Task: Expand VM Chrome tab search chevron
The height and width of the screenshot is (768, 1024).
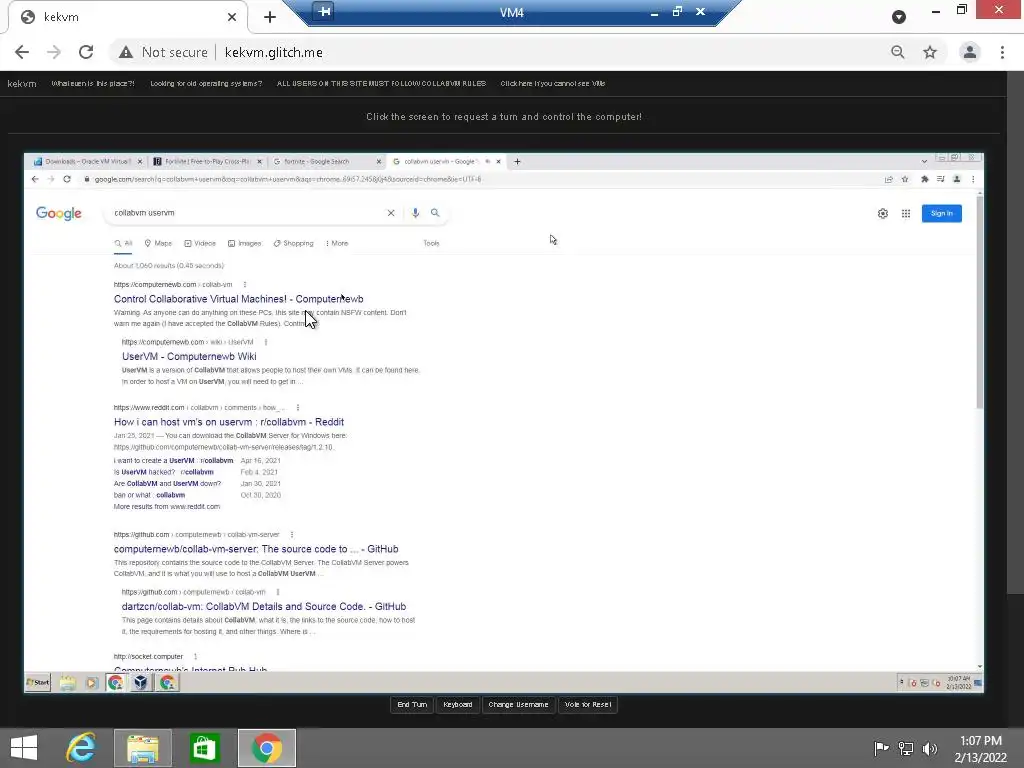Action: tap(924, 161)
